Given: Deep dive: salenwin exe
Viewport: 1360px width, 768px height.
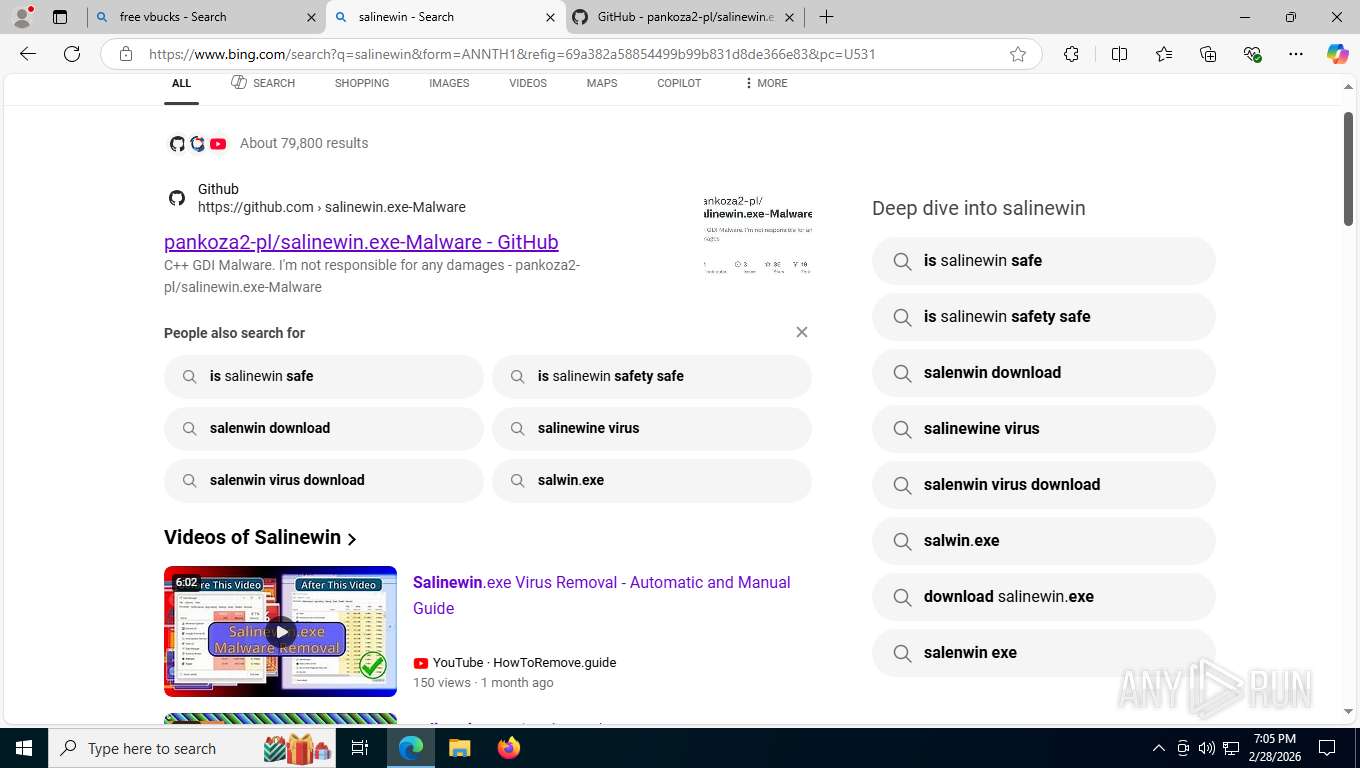Looking at the screenshot, I should [1043, 652].
